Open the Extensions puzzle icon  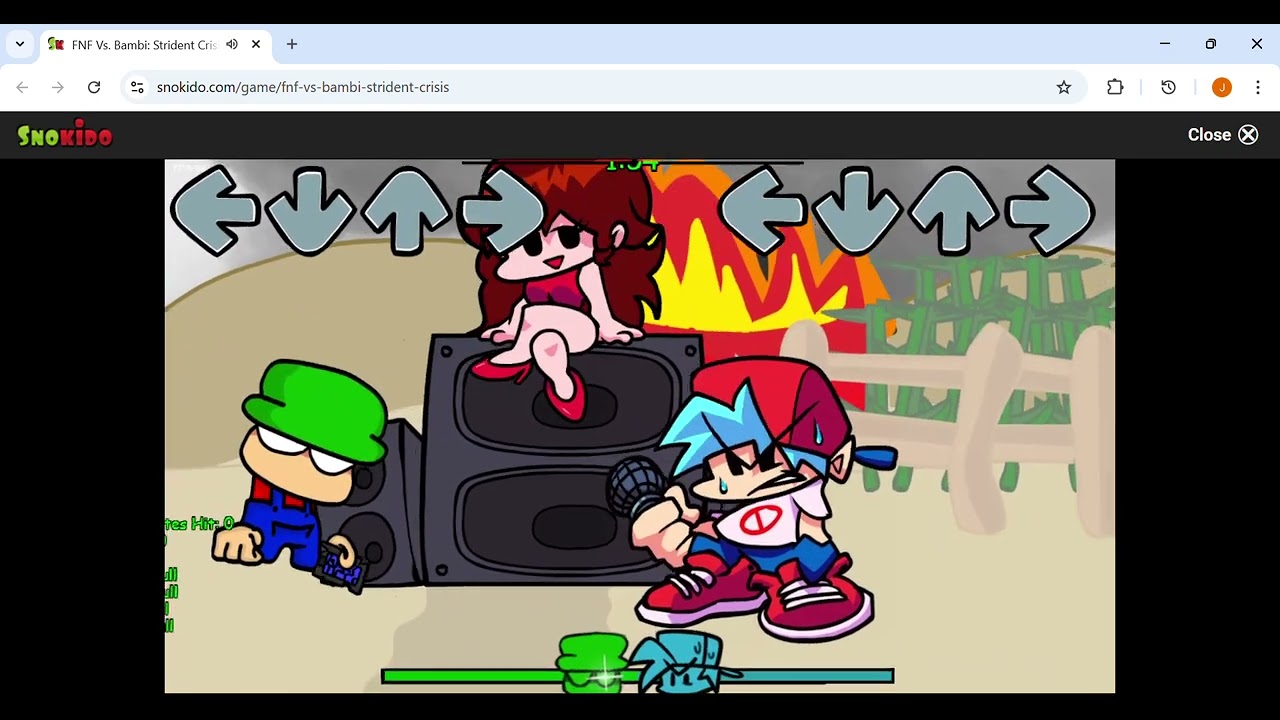coord(1115,87)
